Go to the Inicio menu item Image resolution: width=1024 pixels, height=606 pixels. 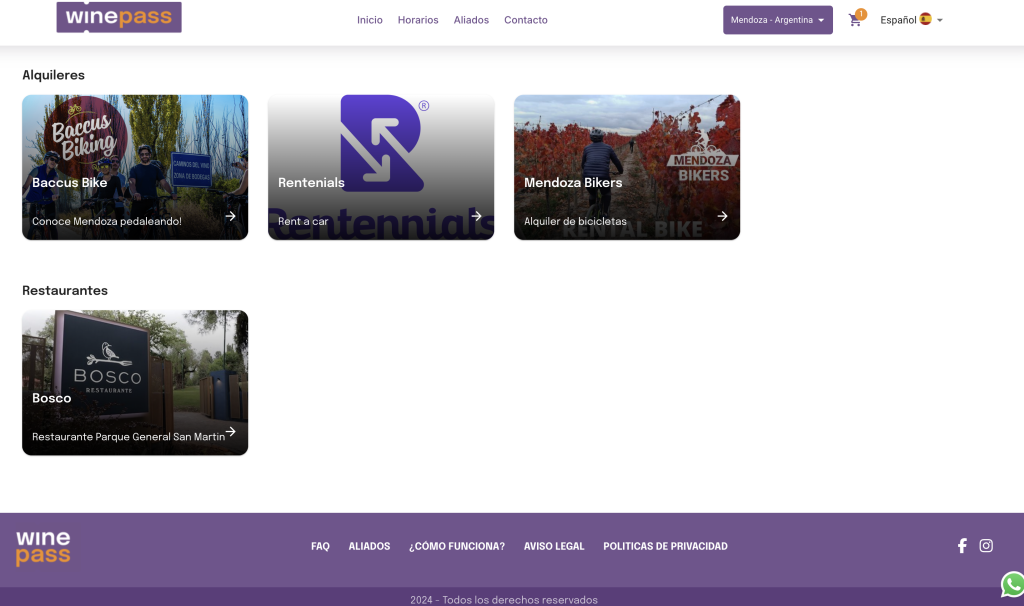370,20
